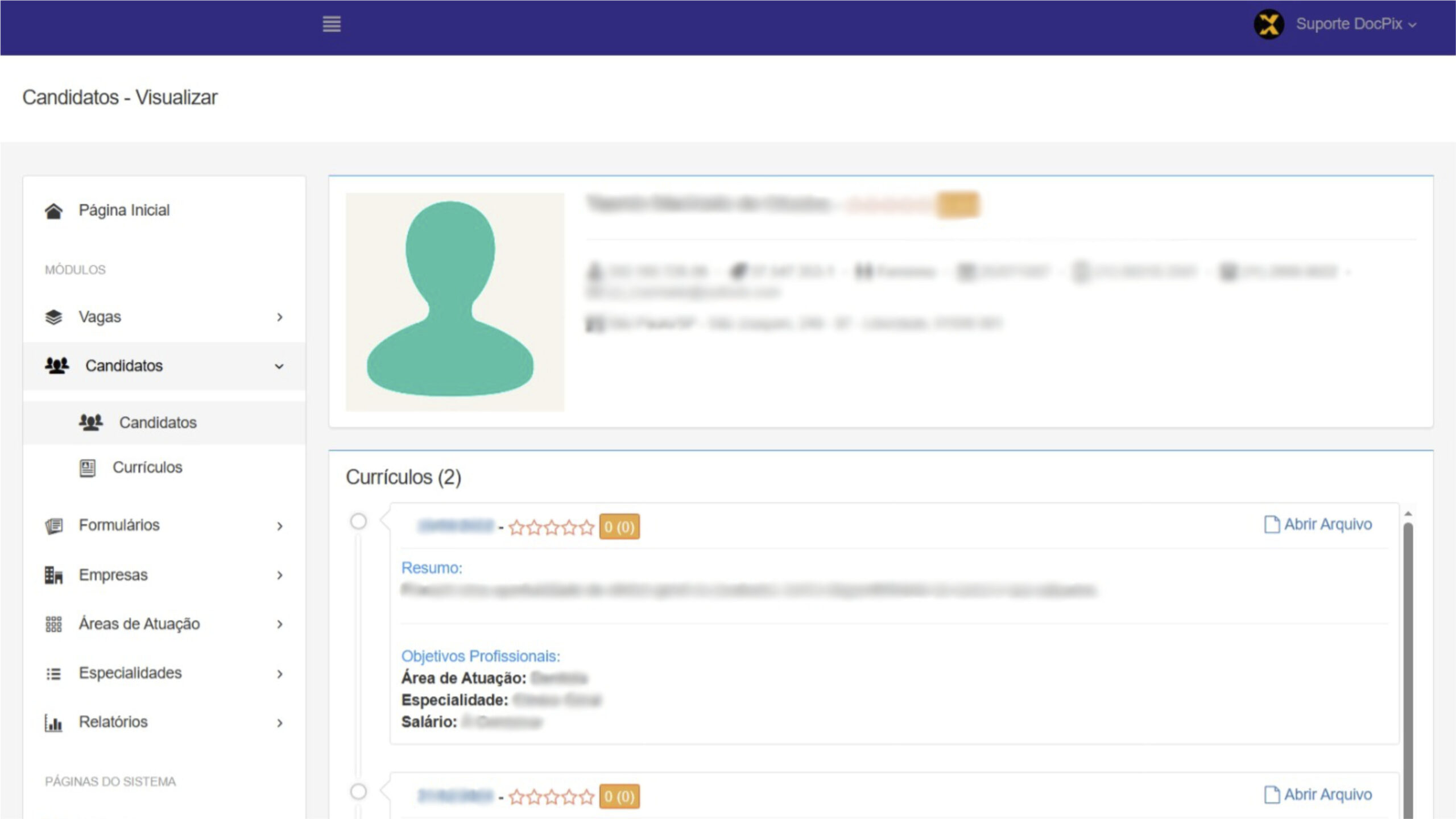Collapse the Candidatos module chevron
1456x819 pixels.
279,366
